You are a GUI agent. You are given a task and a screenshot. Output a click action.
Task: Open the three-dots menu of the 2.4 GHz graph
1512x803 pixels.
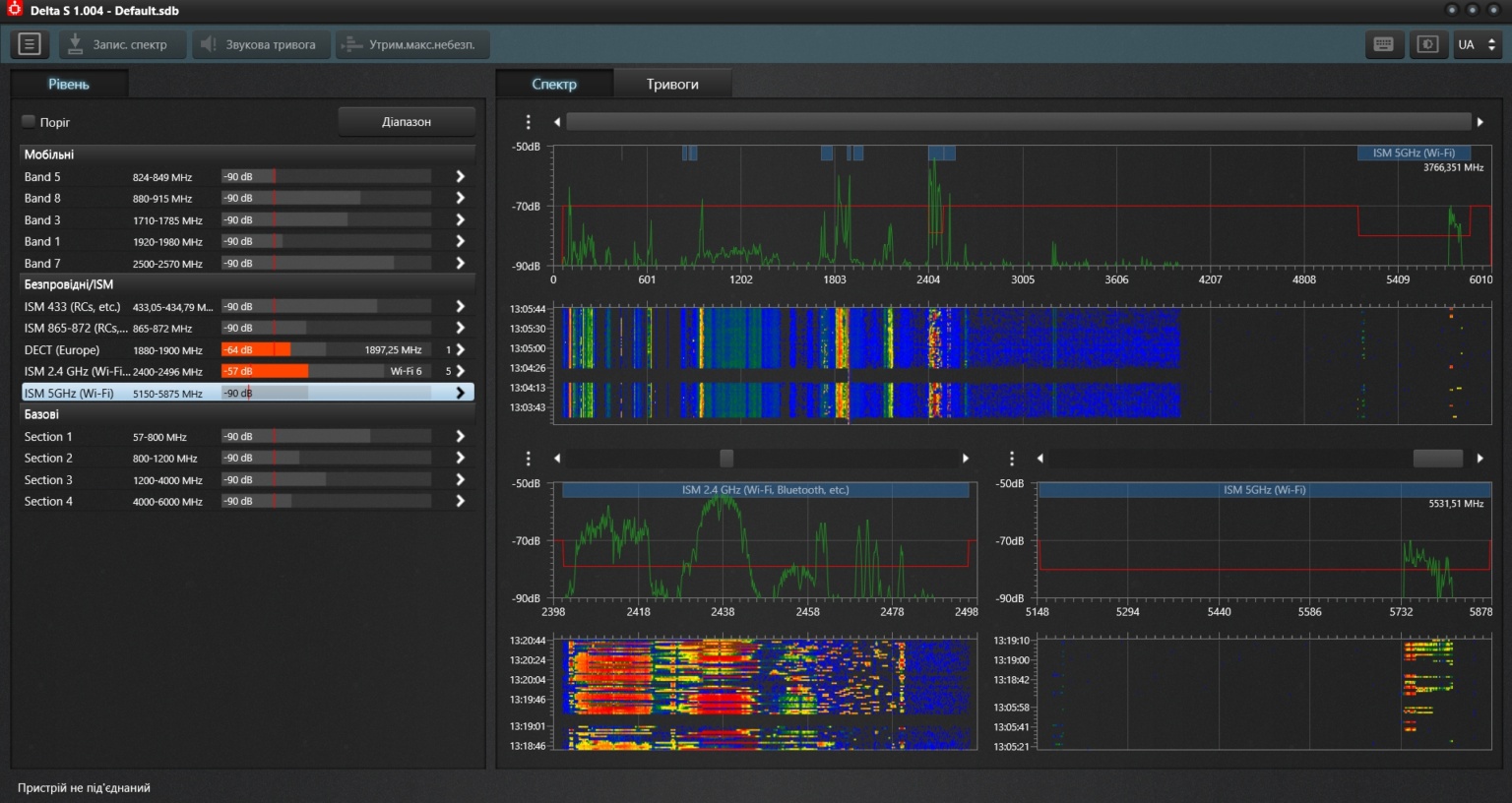pos(529,459)
